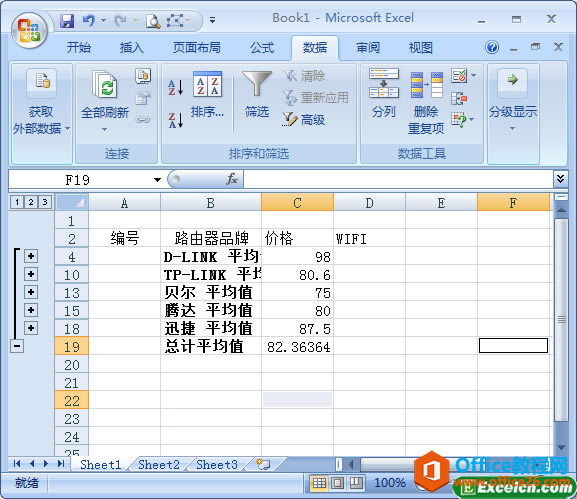Click the Save icon in quick access toolbar
Viewport: 577px width, 499px height.
click(x=67, y=21)
